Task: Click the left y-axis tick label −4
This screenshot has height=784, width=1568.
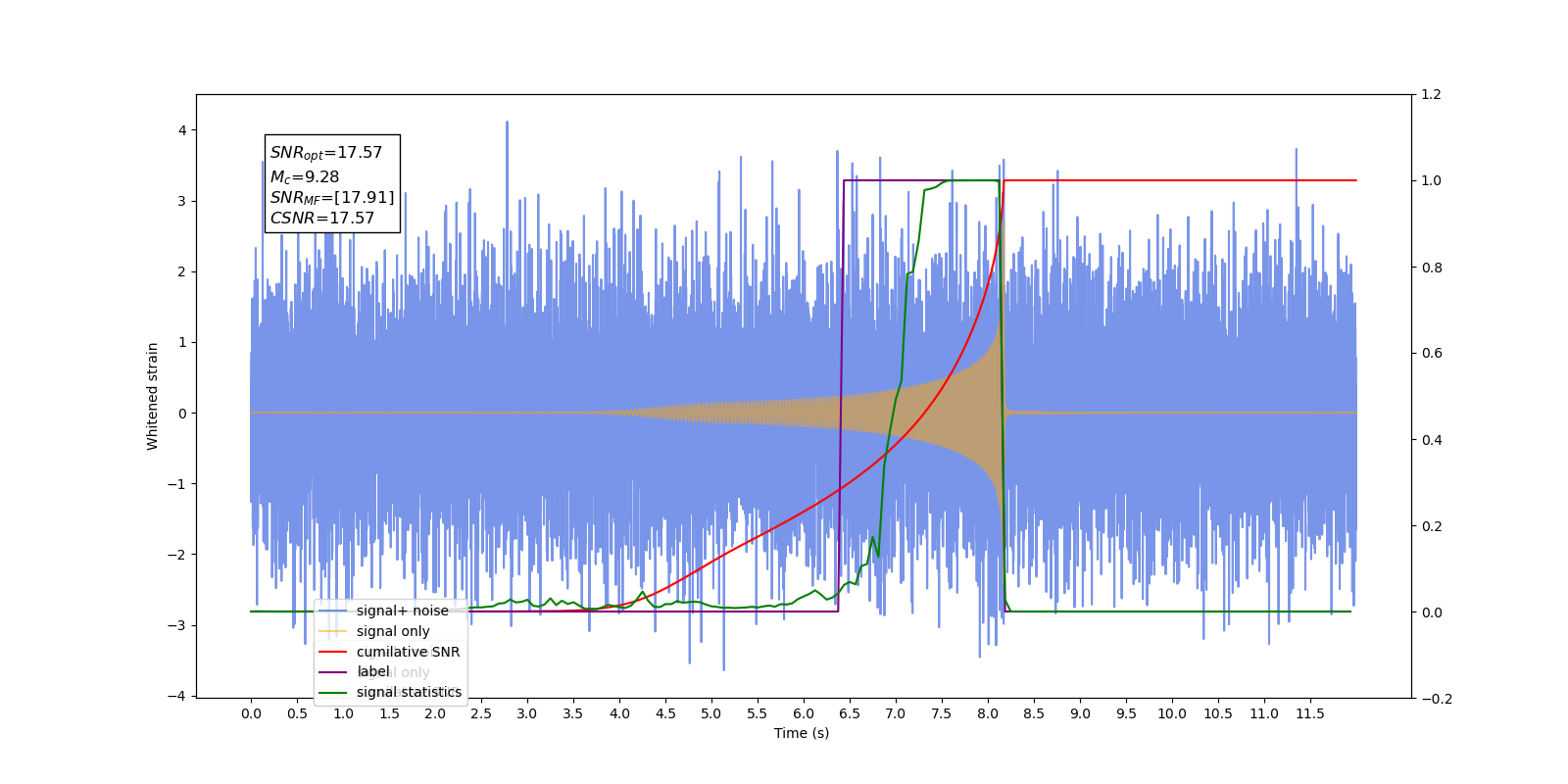Action: point(176,696)
